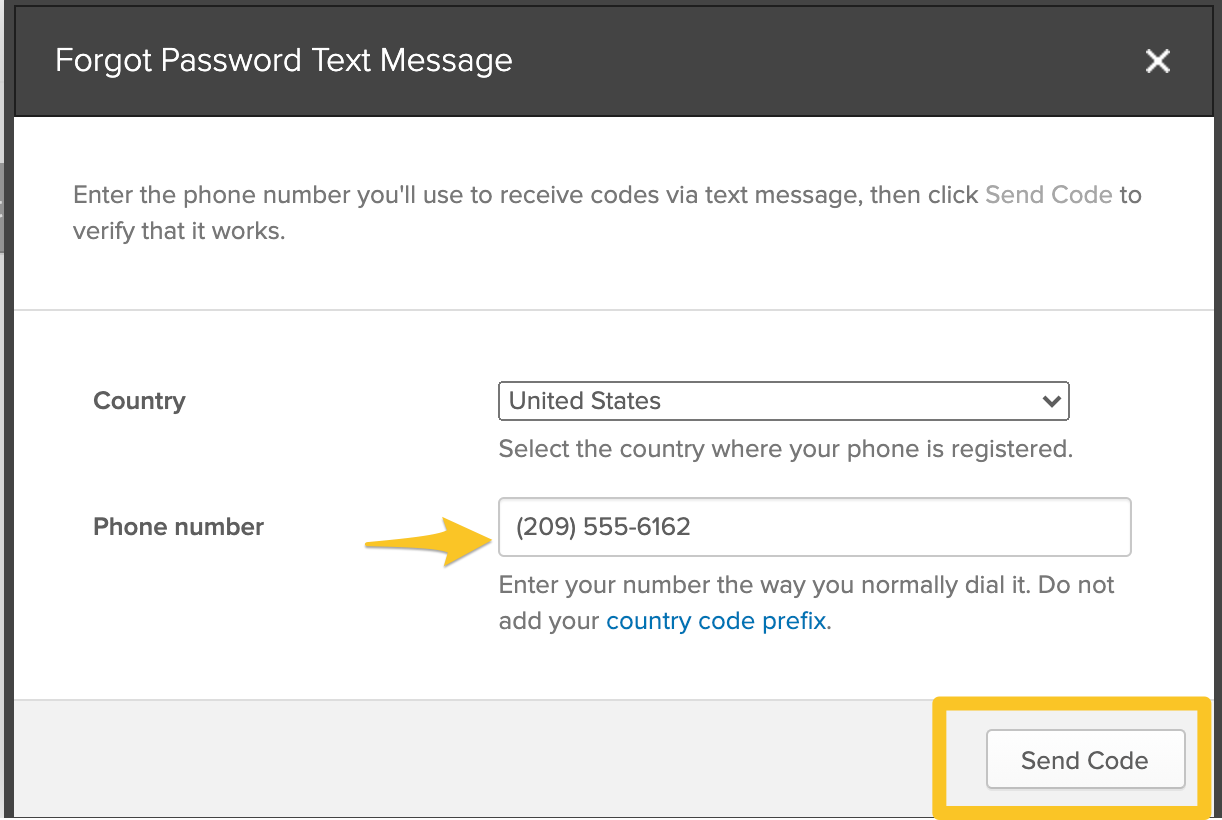
Task: Open the United States country dropdown
Action: 782,401
